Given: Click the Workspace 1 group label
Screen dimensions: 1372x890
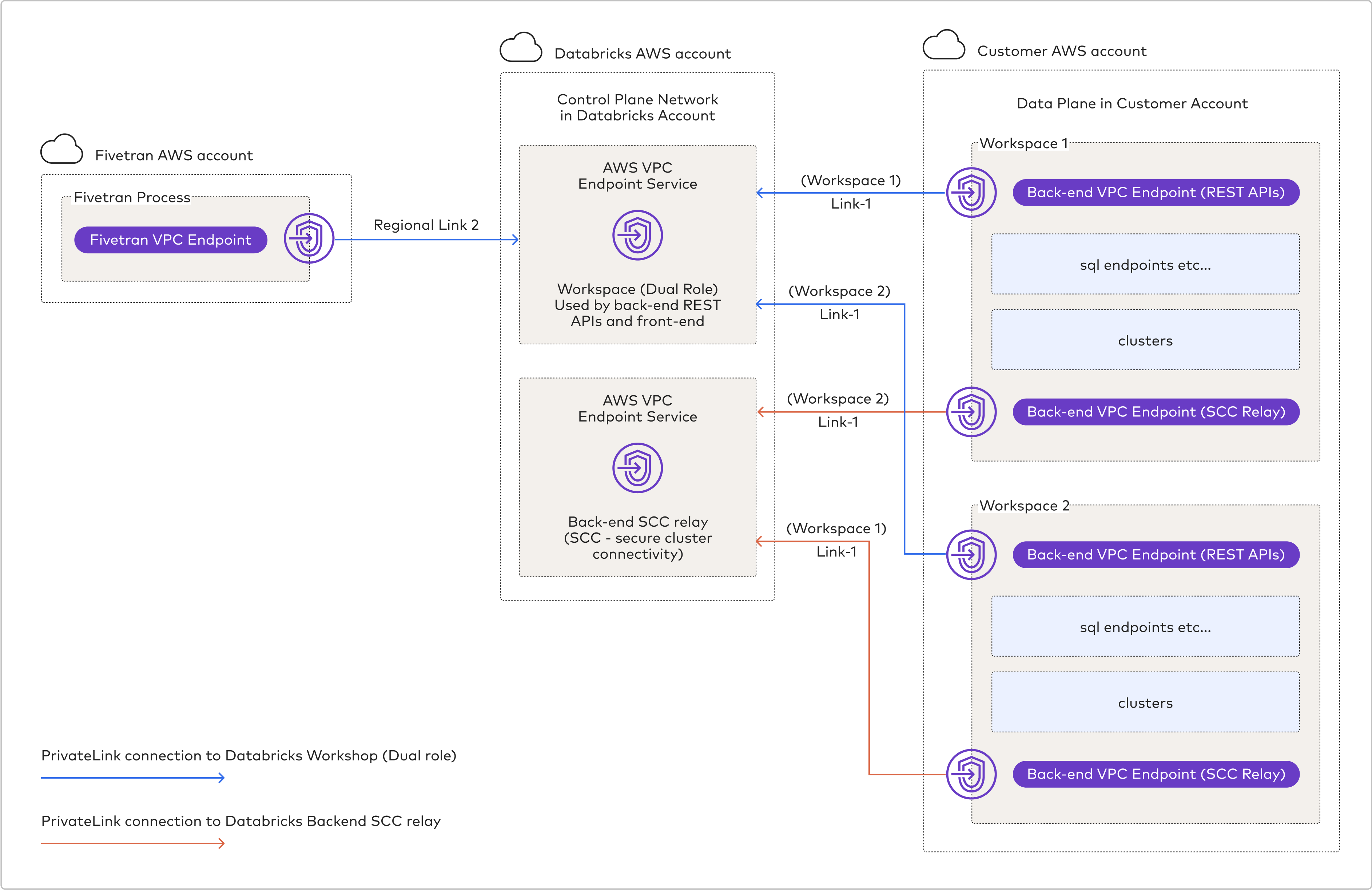Looking at the screenshot, I should click(1024, 143).
